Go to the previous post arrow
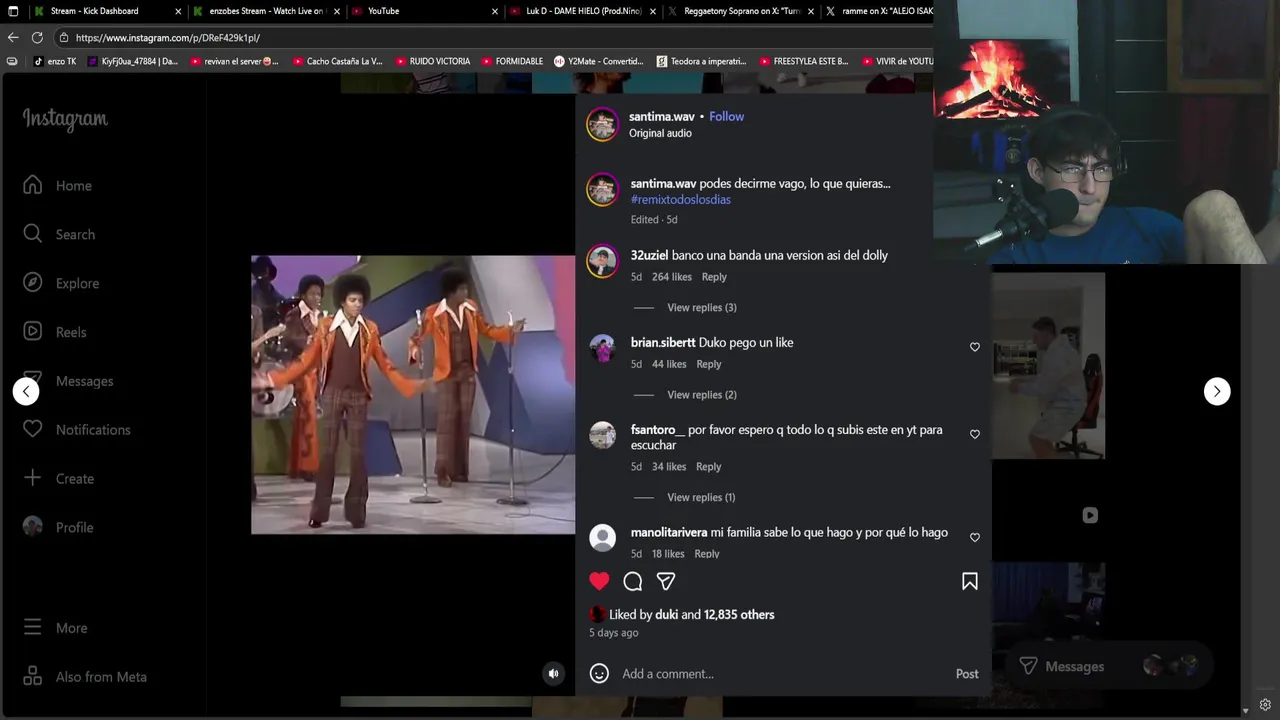This screenshot has height=720, width=1280. coord(26,391)
